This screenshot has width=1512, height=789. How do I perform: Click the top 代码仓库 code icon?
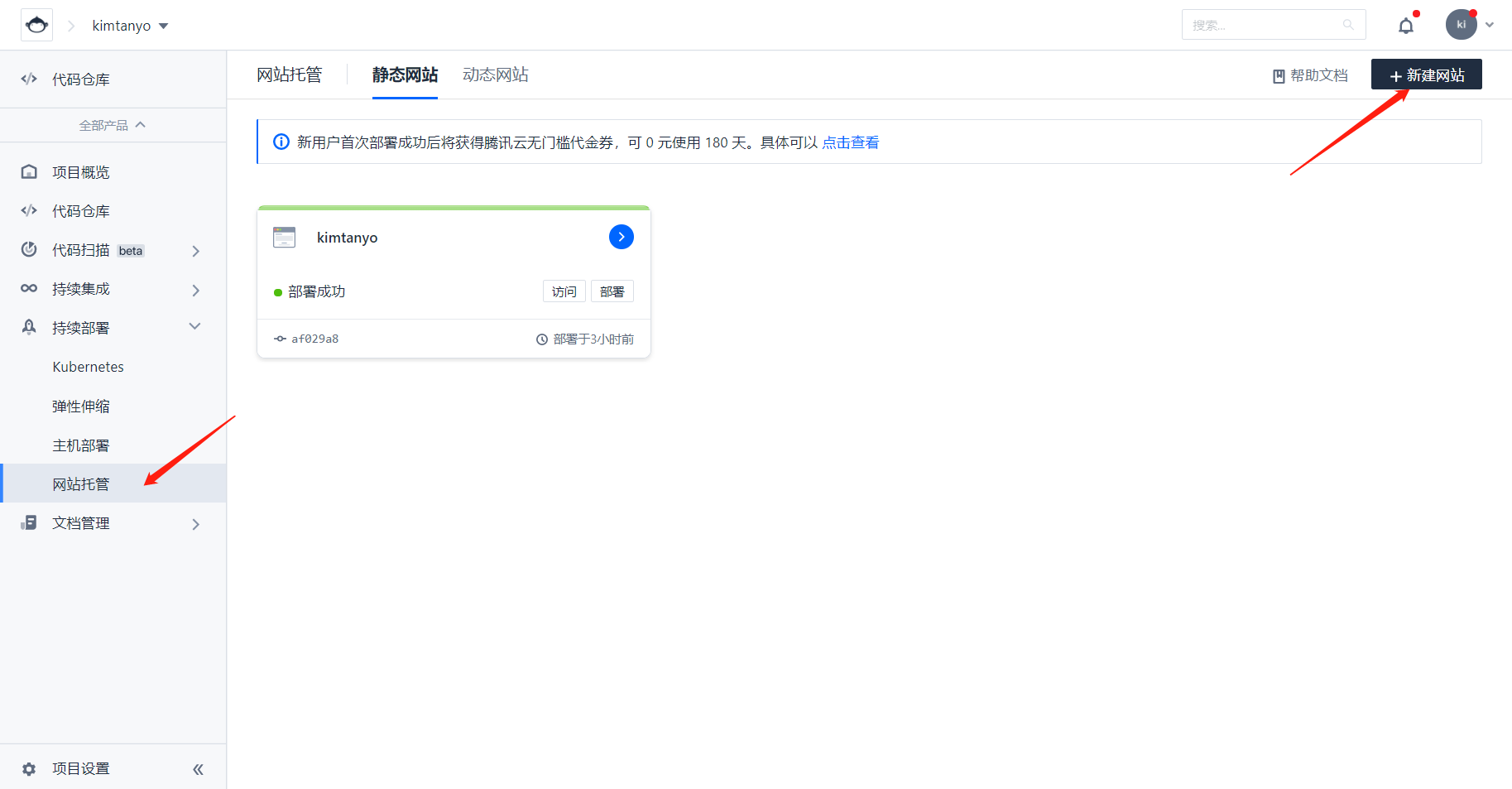tap(29, 79)
